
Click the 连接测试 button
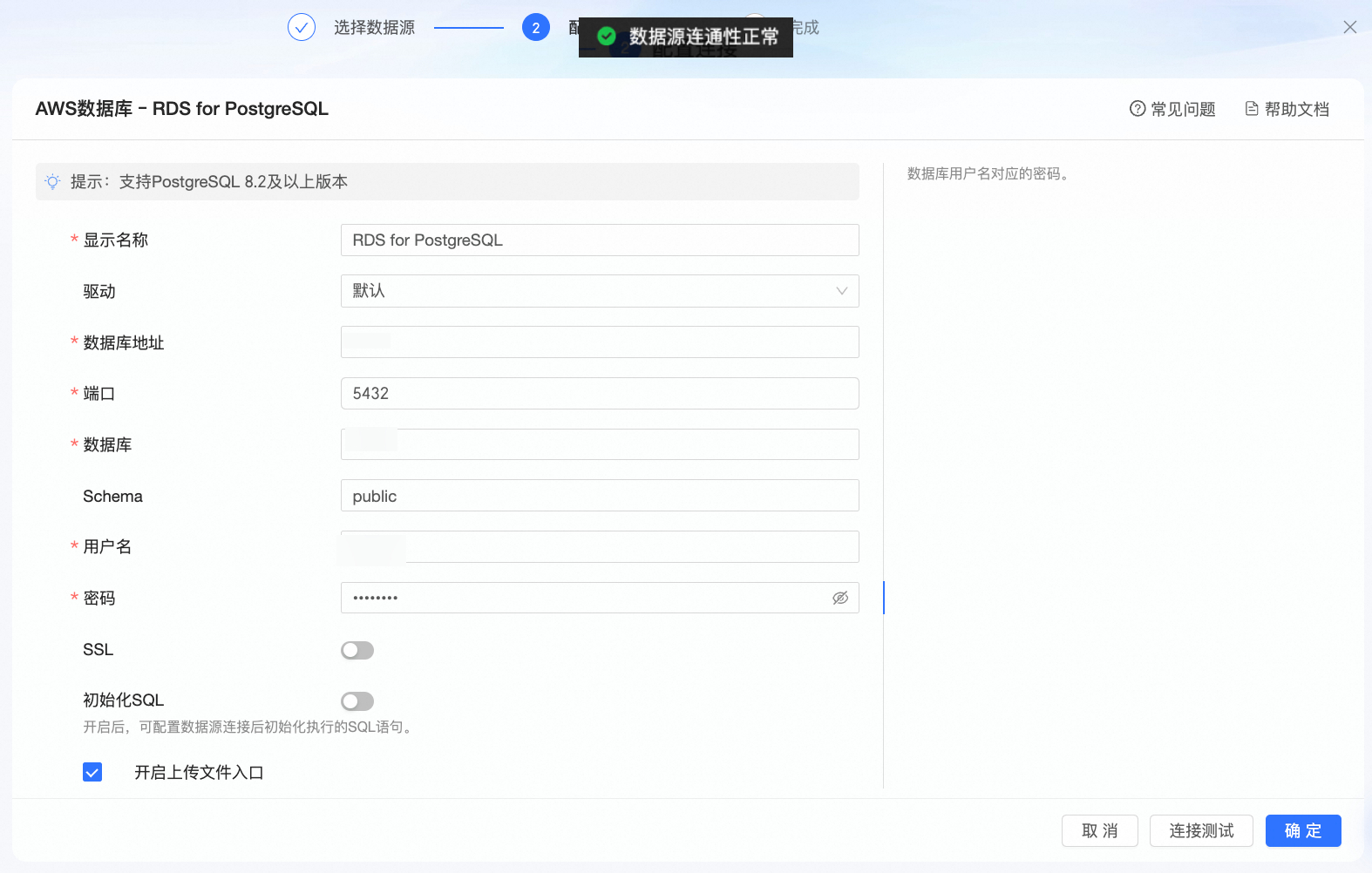coord(1201,831)
